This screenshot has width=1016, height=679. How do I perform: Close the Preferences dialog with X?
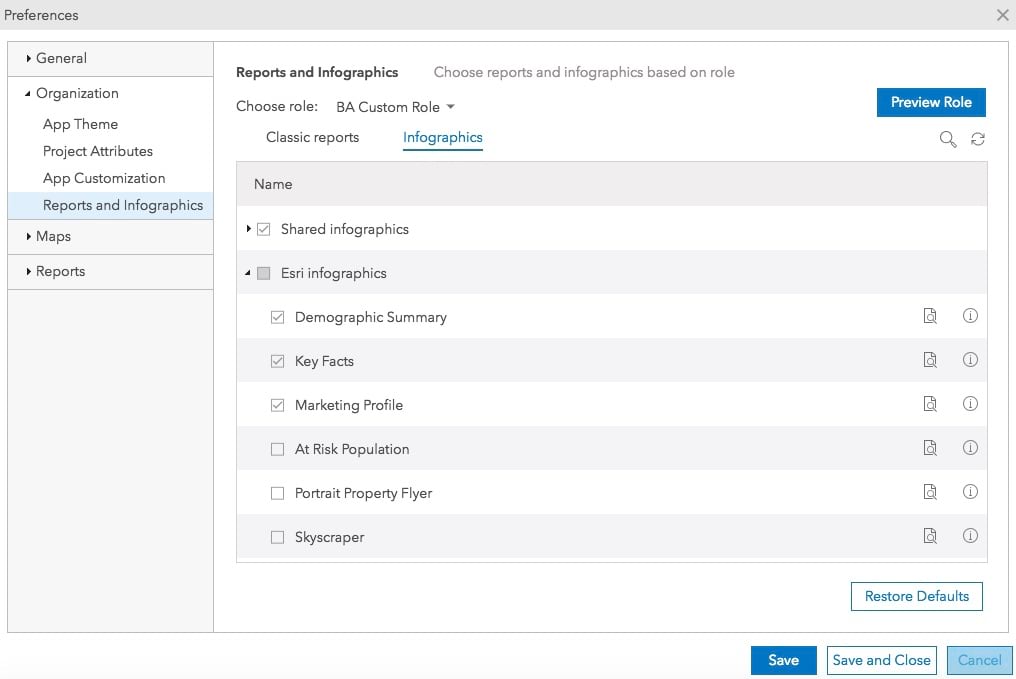(1002, 15)
